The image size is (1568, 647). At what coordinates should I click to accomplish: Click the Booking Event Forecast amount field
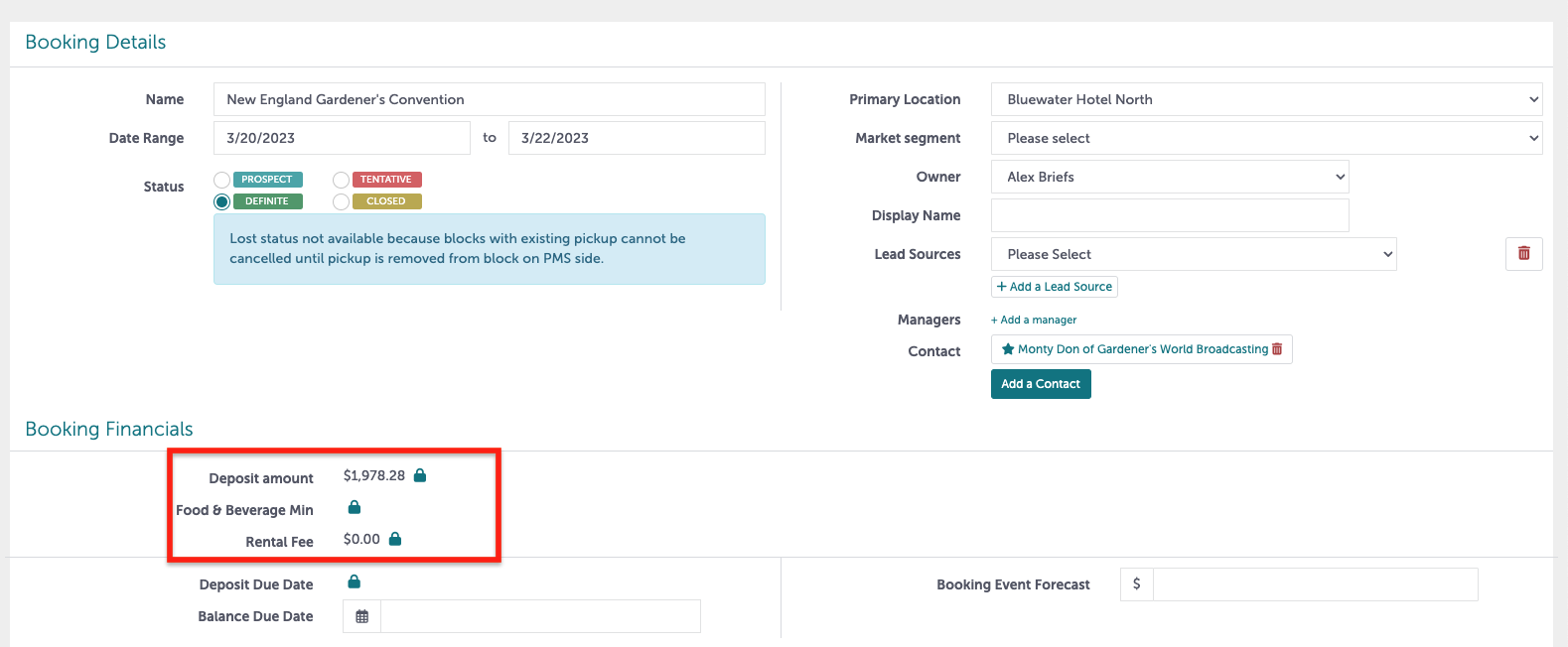1315,584
